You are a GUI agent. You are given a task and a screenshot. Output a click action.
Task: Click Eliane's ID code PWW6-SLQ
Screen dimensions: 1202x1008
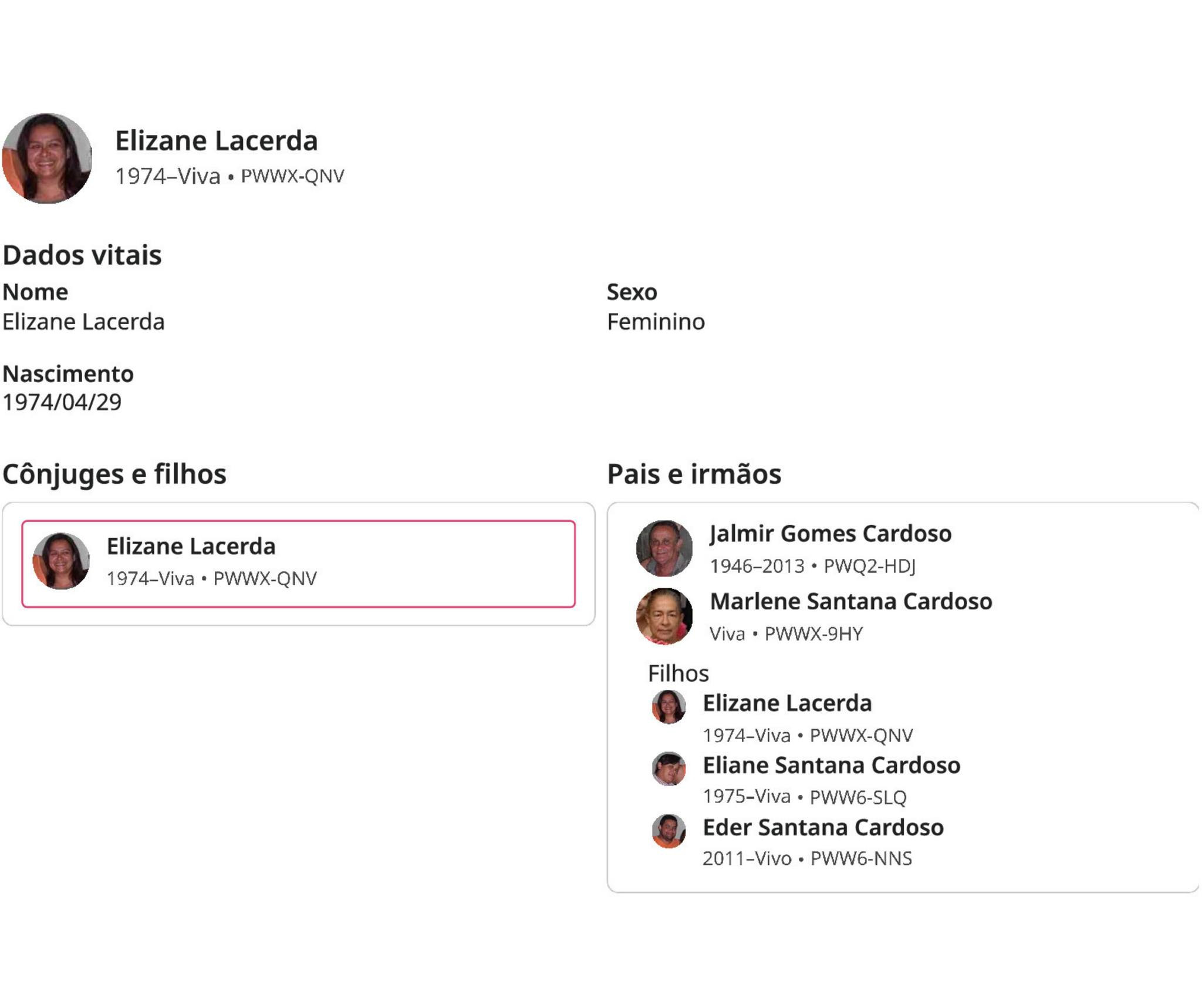click(858, 797)
